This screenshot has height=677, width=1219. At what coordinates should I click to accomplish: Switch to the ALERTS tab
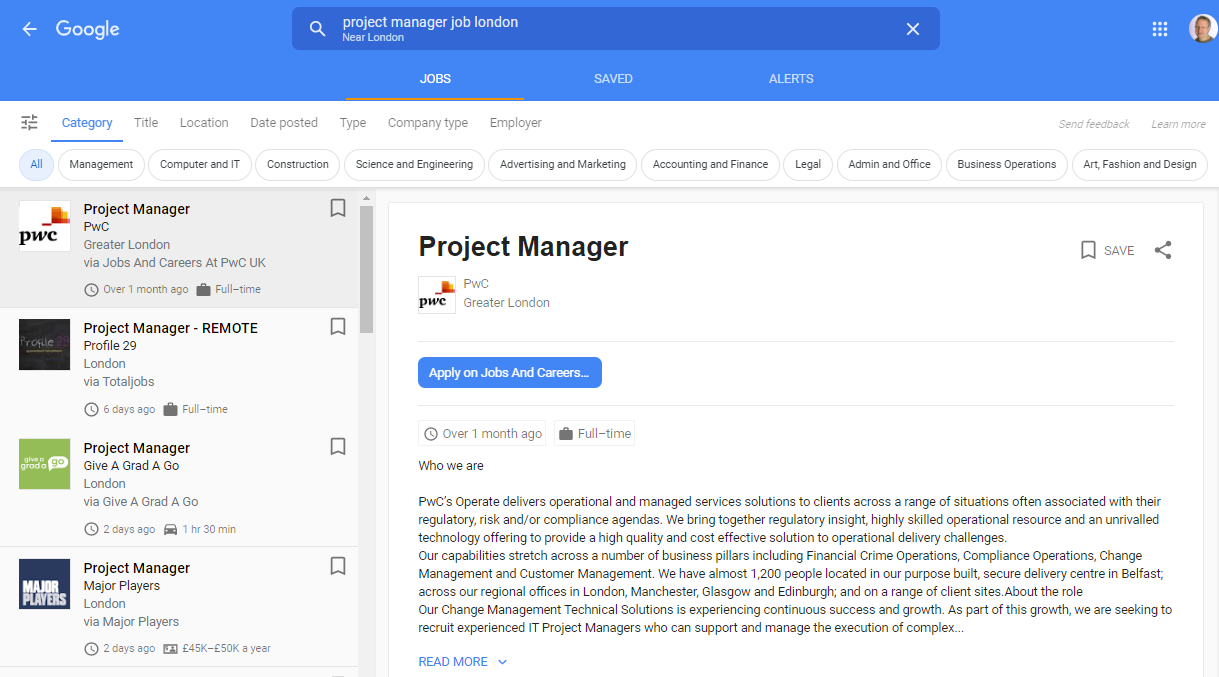coord(791,79)
